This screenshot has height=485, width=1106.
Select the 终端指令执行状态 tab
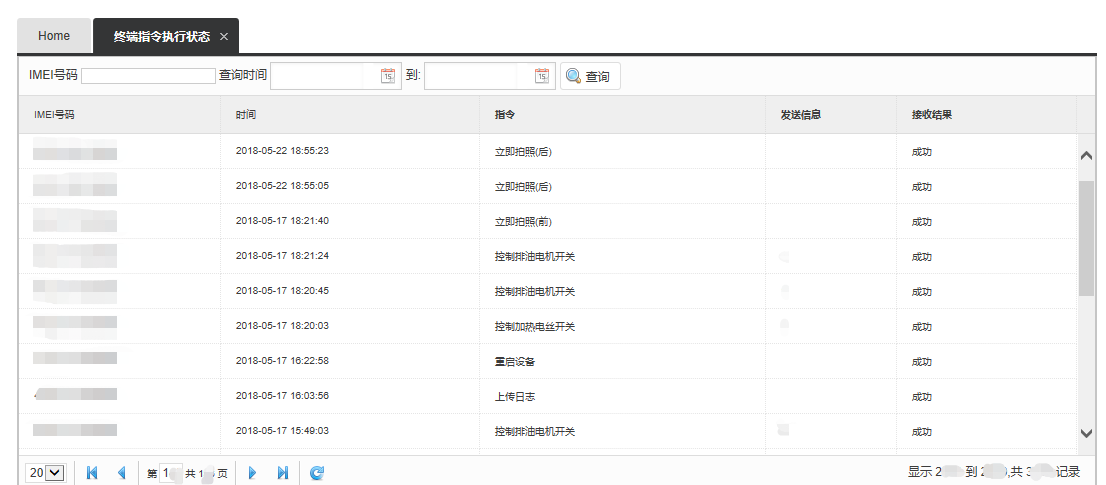[x=162, y=37]
